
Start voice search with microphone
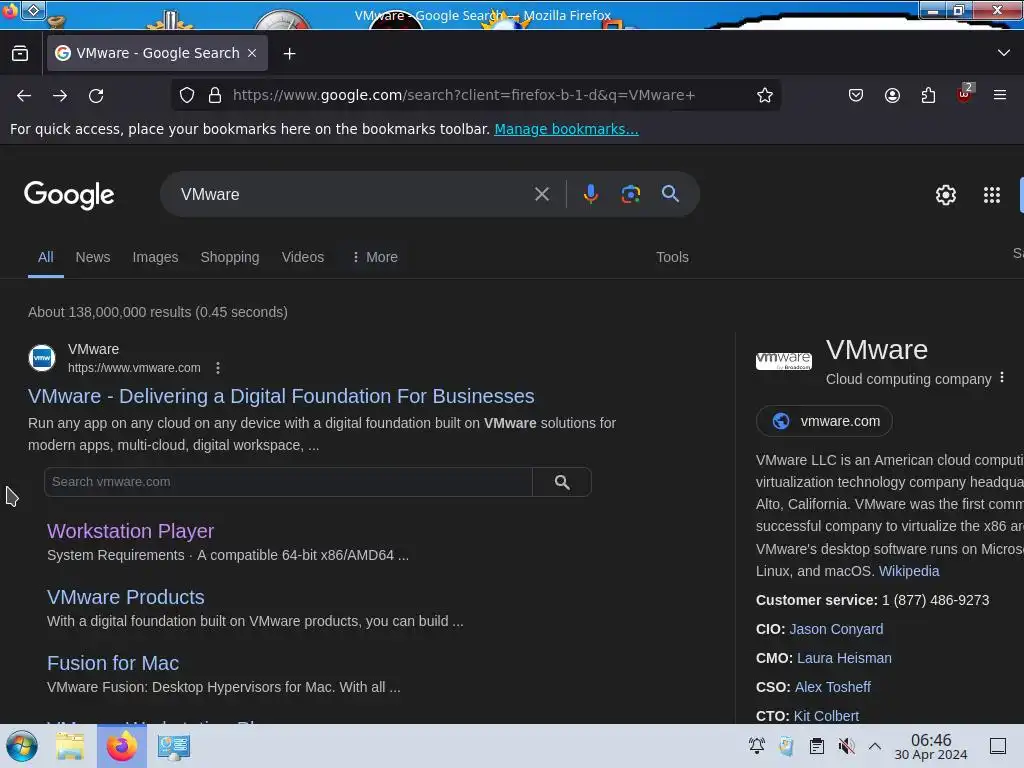(x=590, y=194)
